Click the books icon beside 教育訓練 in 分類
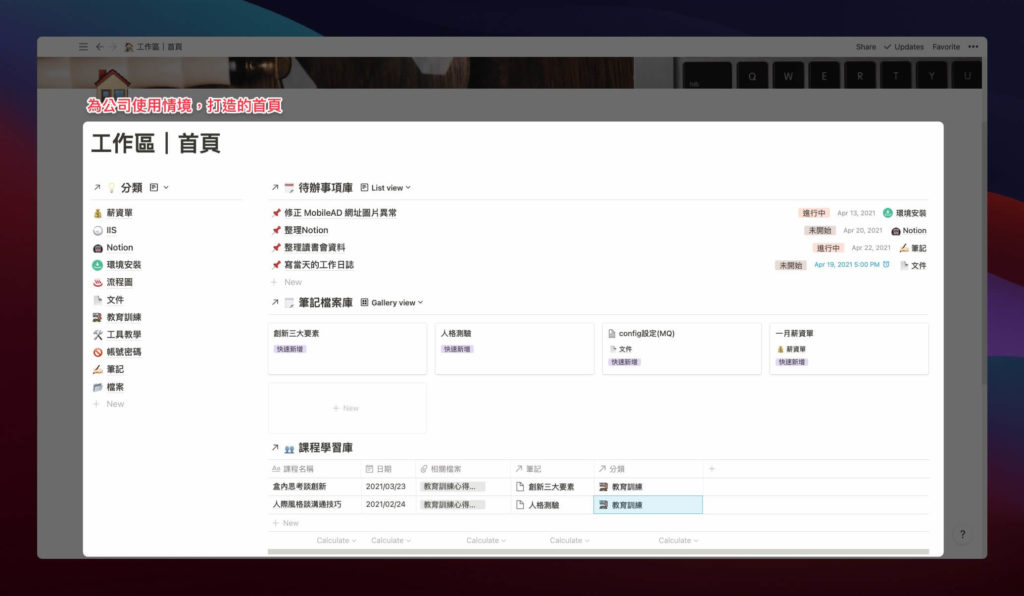Image resolution: width=1024 pixels, height=596 pixels. [97, 317]
